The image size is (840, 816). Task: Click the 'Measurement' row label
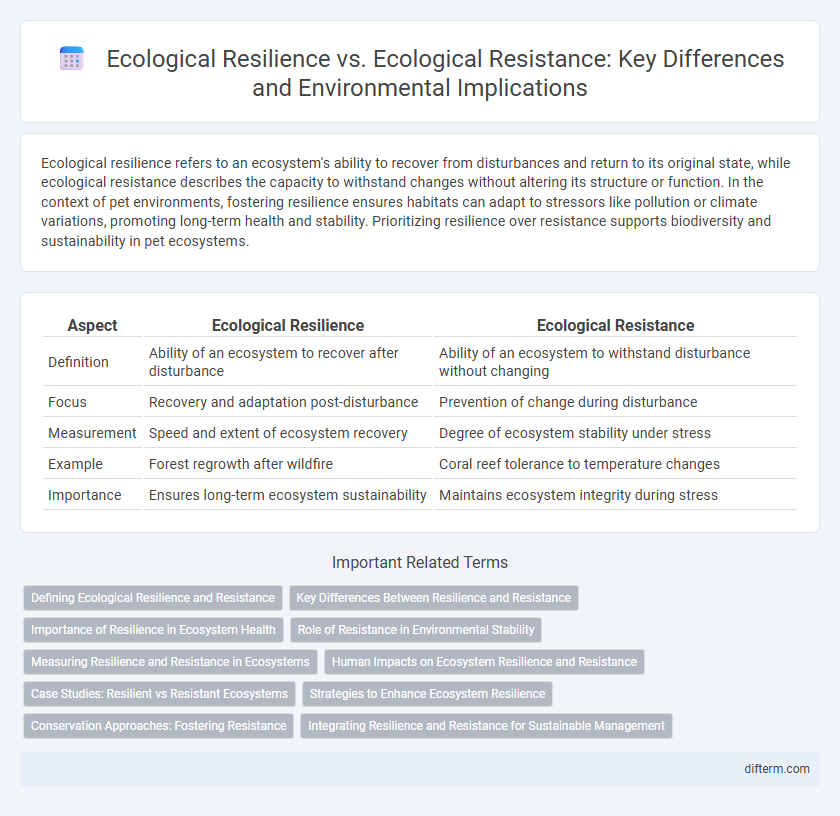(x=92, y=433)
